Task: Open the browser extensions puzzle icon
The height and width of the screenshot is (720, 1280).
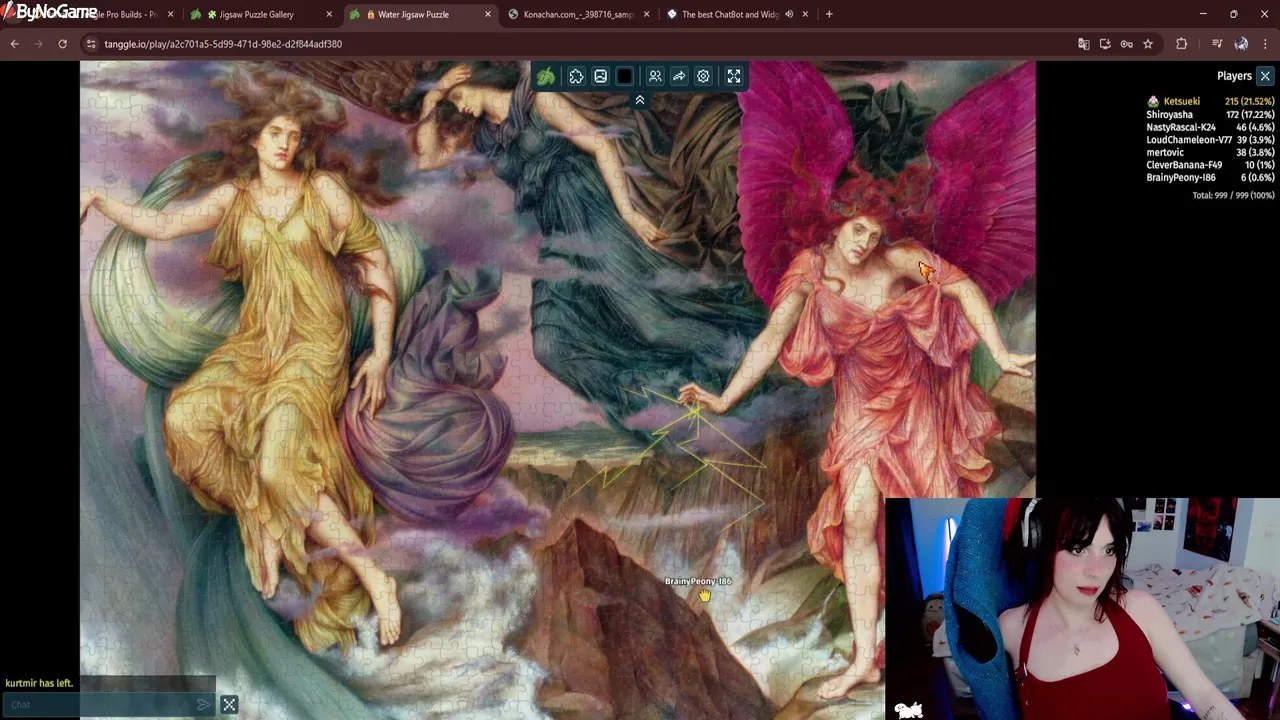Action: coord(1182,44)
